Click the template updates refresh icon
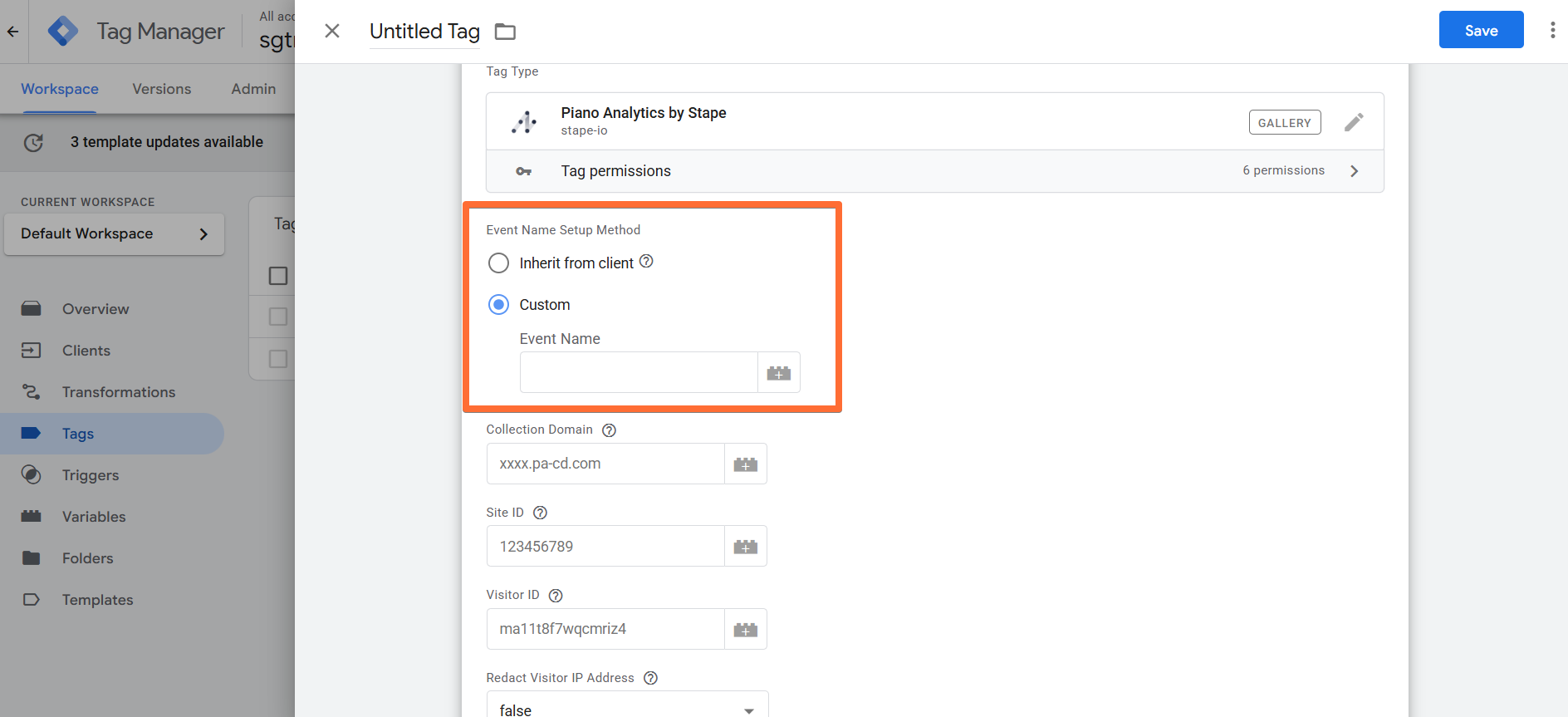Screen dimensions: 1568x717 (x=33, y=142)
